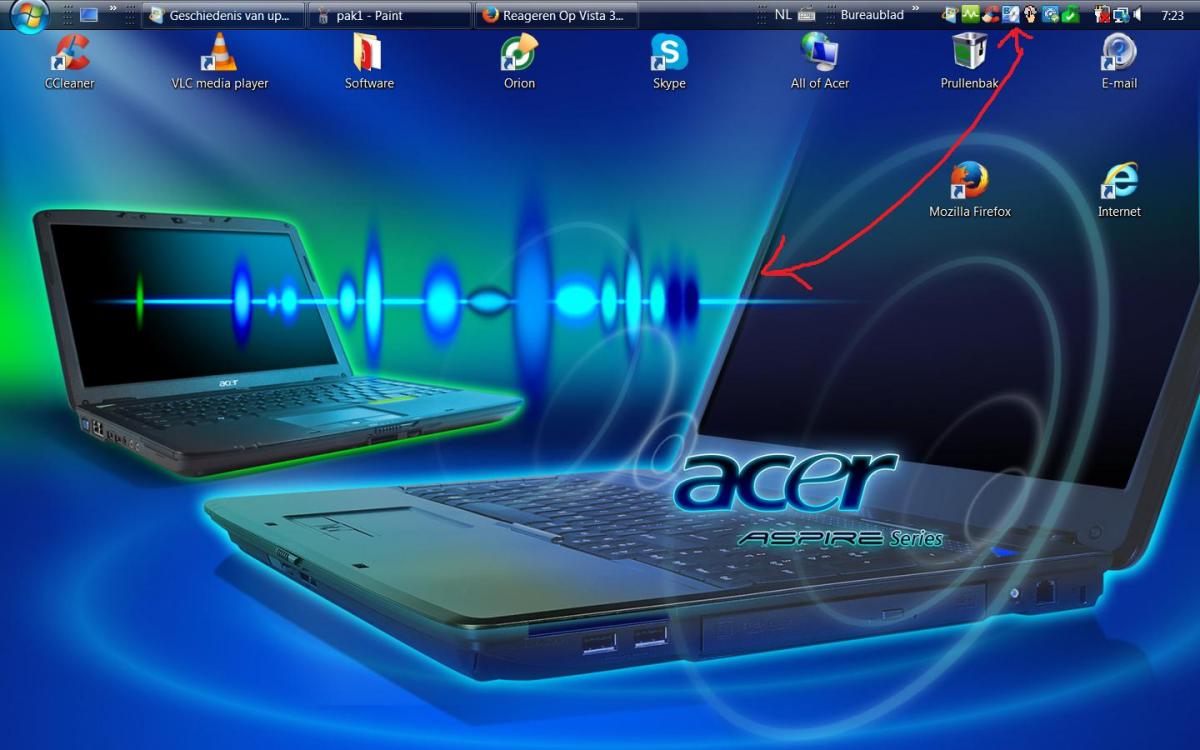Select the All of Acer desktop shortcut

tap(819, 61)
